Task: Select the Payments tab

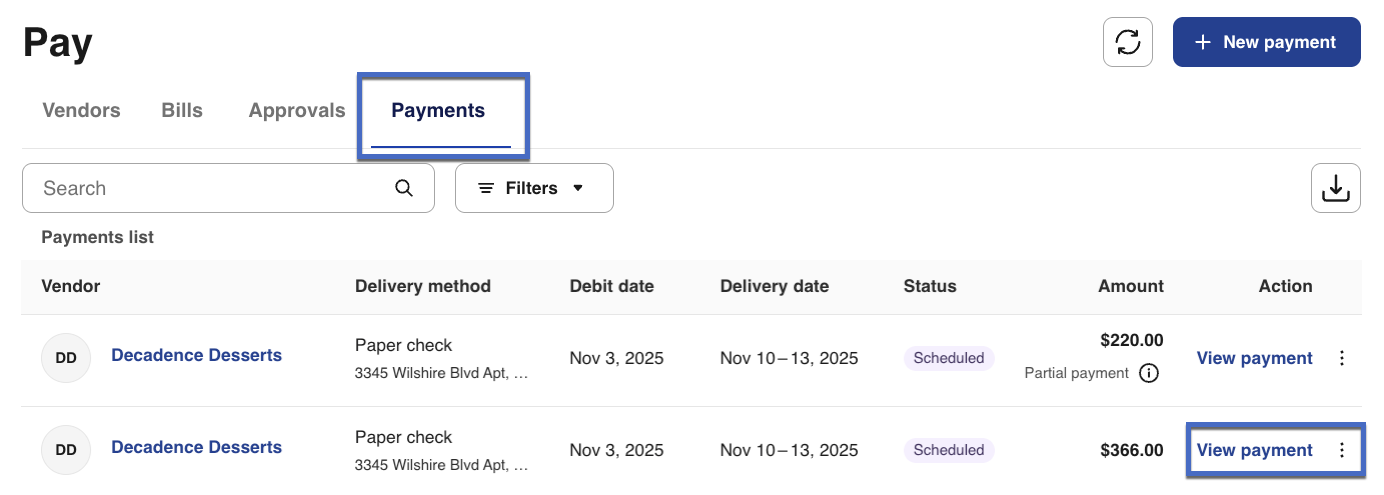Action: click(x=438, y=111)
